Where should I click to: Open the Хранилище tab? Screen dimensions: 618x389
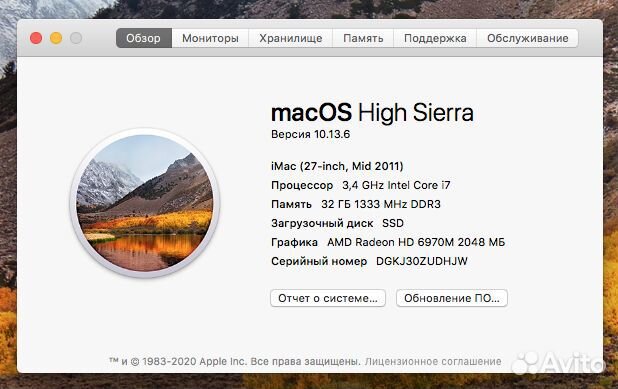[x=290, y=38]
